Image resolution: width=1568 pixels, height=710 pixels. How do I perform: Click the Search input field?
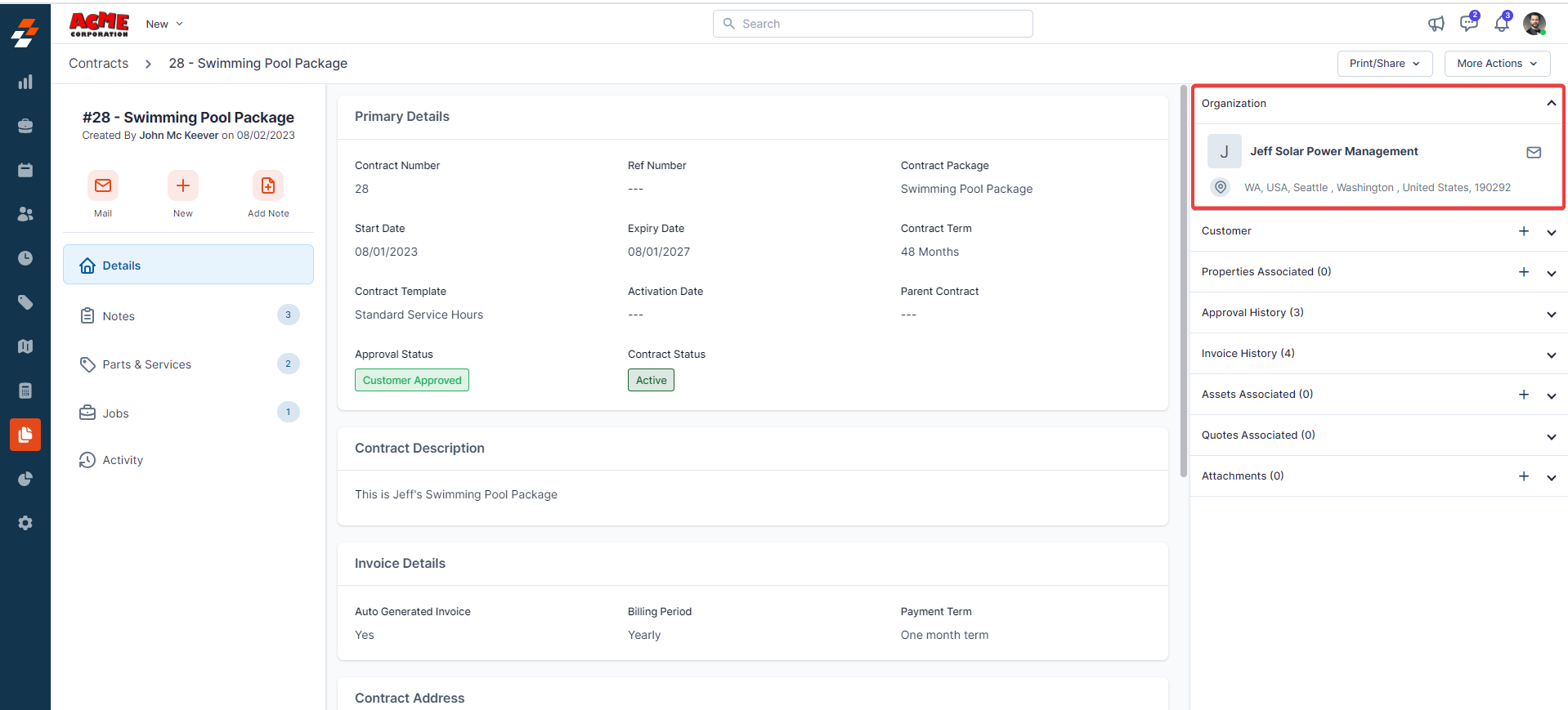coord(872,24)
